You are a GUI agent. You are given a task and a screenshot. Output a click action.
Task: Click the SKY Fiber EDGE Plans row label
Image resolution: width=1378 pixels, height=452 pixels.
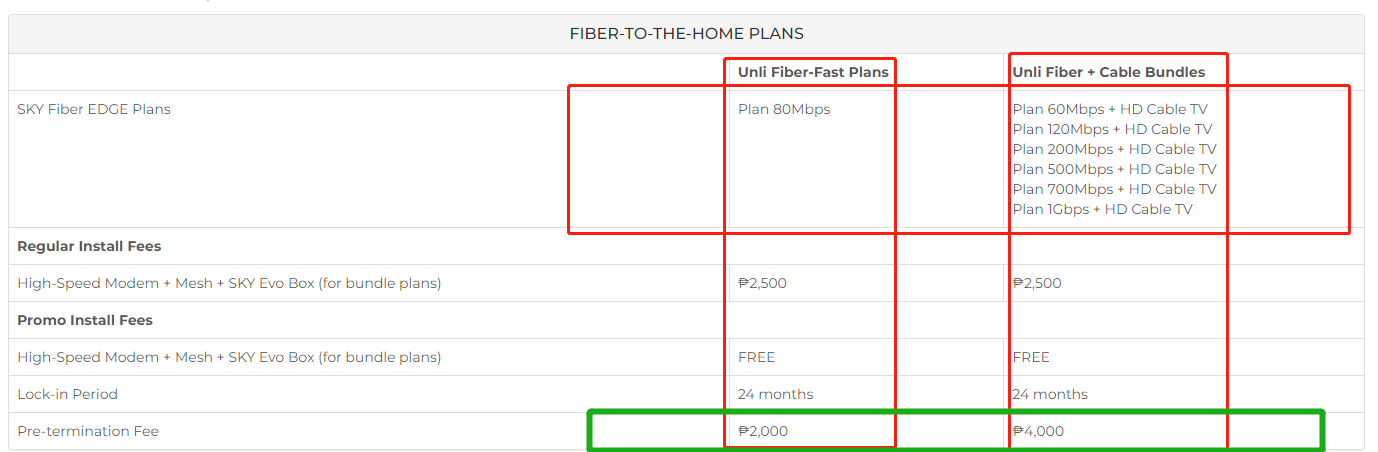point(94,109)
